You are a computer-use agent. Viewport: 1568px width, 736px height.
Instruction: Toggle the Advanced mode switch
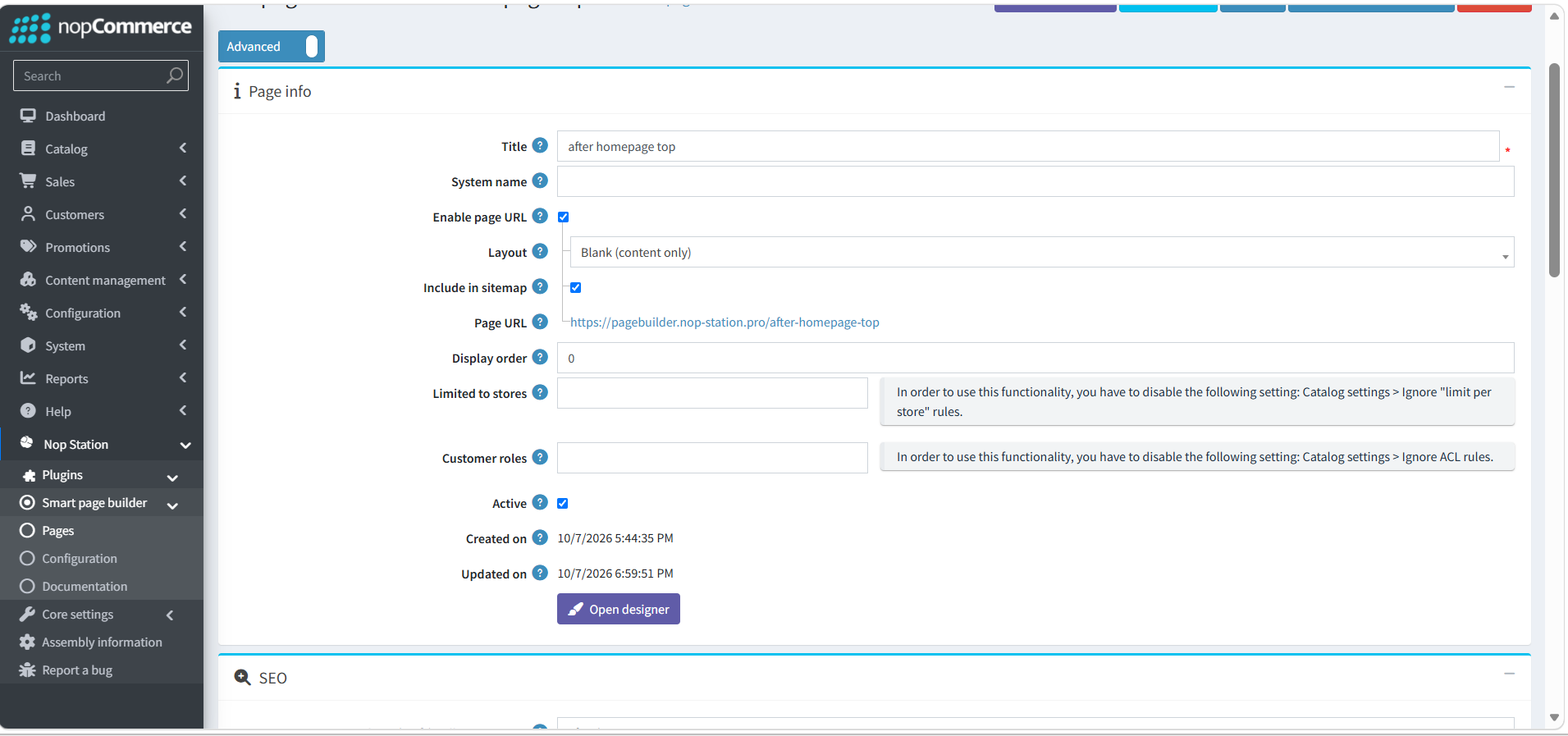272,46
